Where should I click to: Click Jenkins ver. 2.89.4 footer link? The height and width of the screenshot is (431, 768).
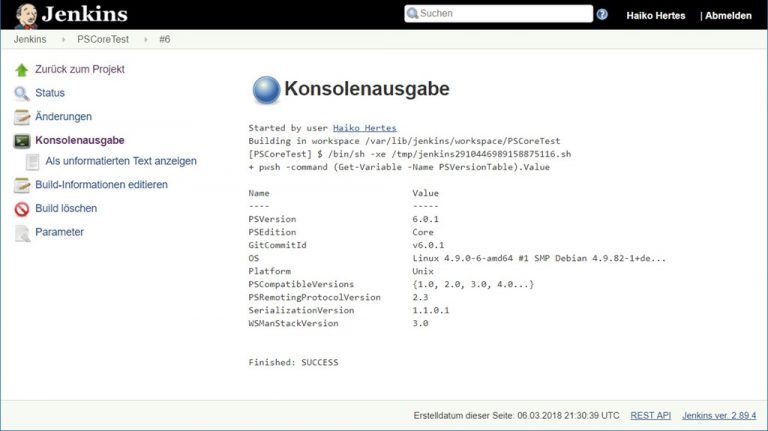pos(719,415)
